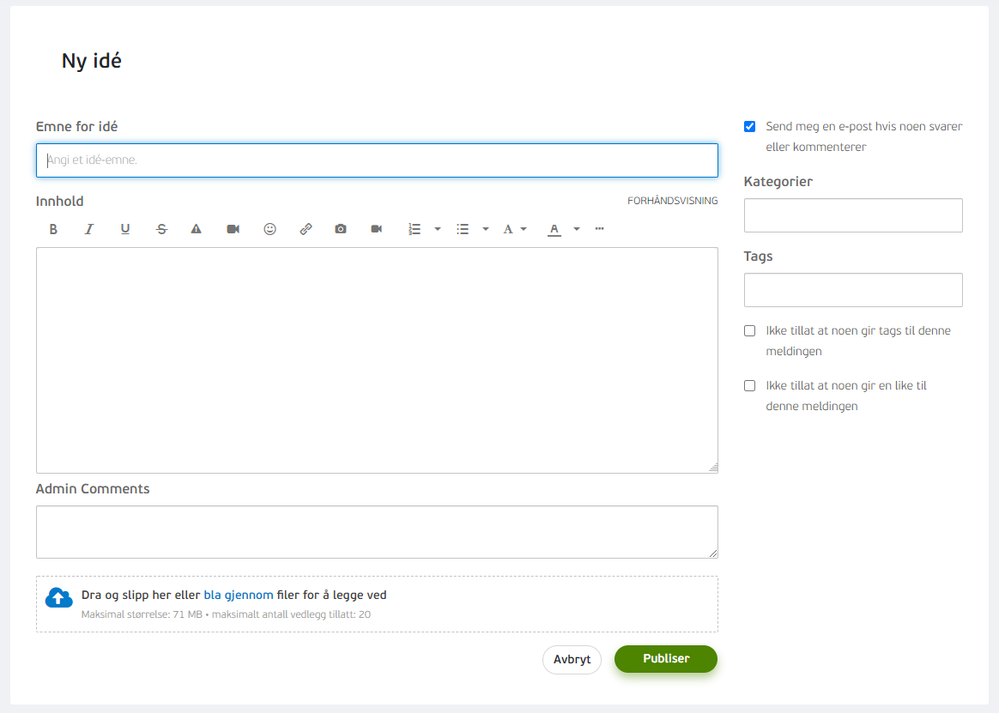Apply strikethrough formatting
999x713 pixels.
point(161,229)
